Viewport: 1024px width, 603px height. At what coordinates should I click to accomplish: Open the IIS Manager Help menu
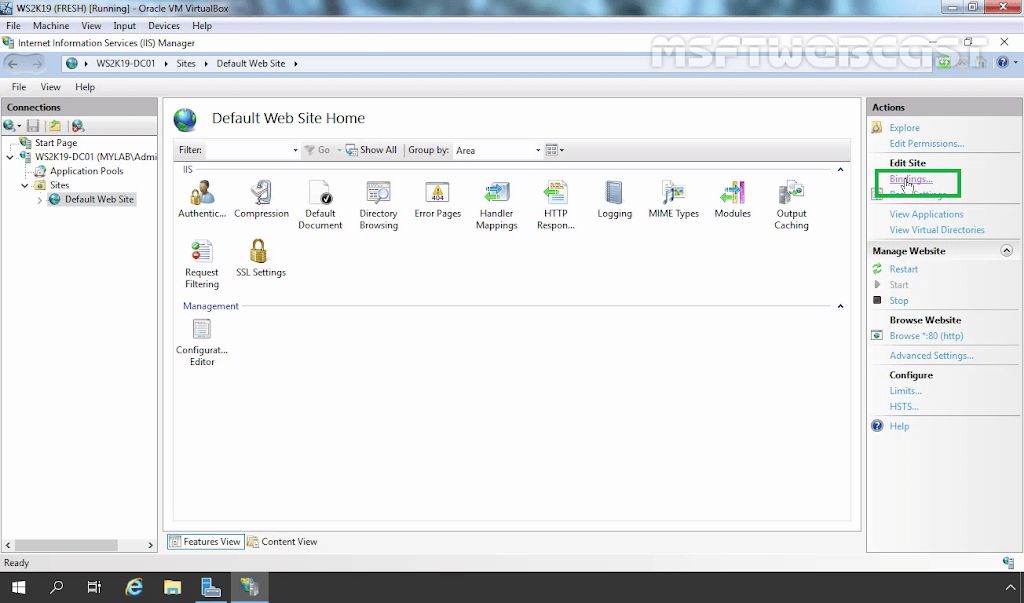point(85,87)
